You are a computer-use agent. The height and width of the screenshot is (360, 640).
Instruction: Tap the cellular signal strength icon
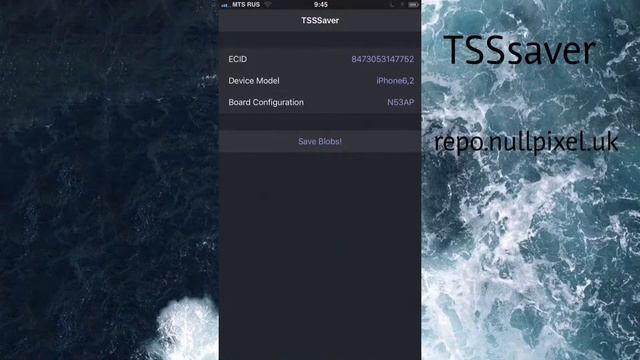click(x=226, y=5)
